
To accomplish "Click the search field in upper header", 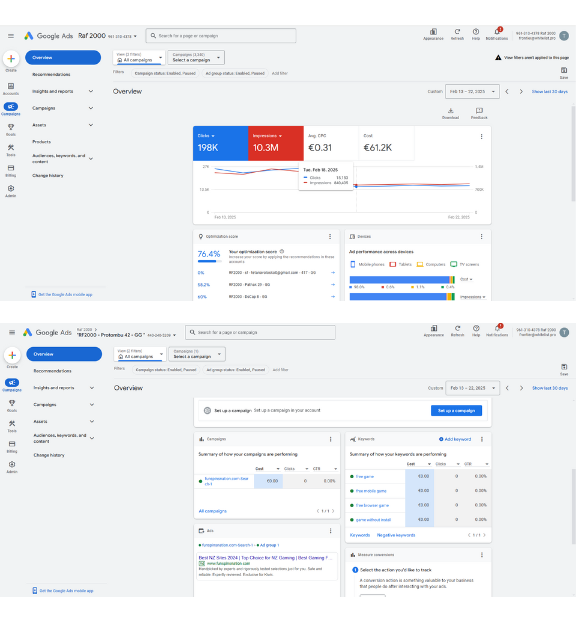I will 221,36.
